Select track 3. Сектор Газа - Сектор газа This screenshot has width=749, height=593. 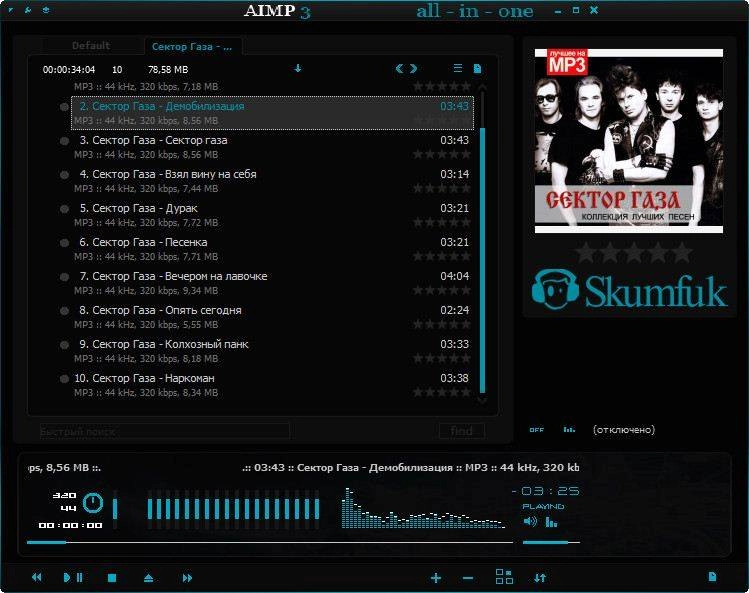272,147
